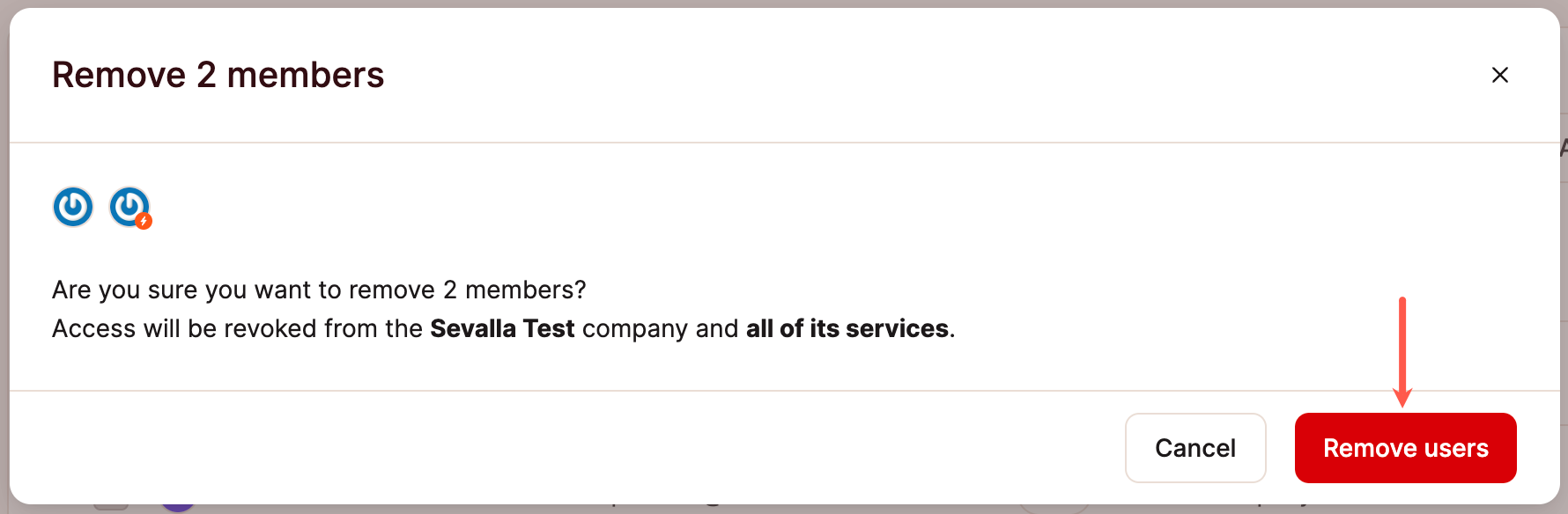Select the second member avatar with lightning badge
1568x514 pixels.
coord(130,207)
